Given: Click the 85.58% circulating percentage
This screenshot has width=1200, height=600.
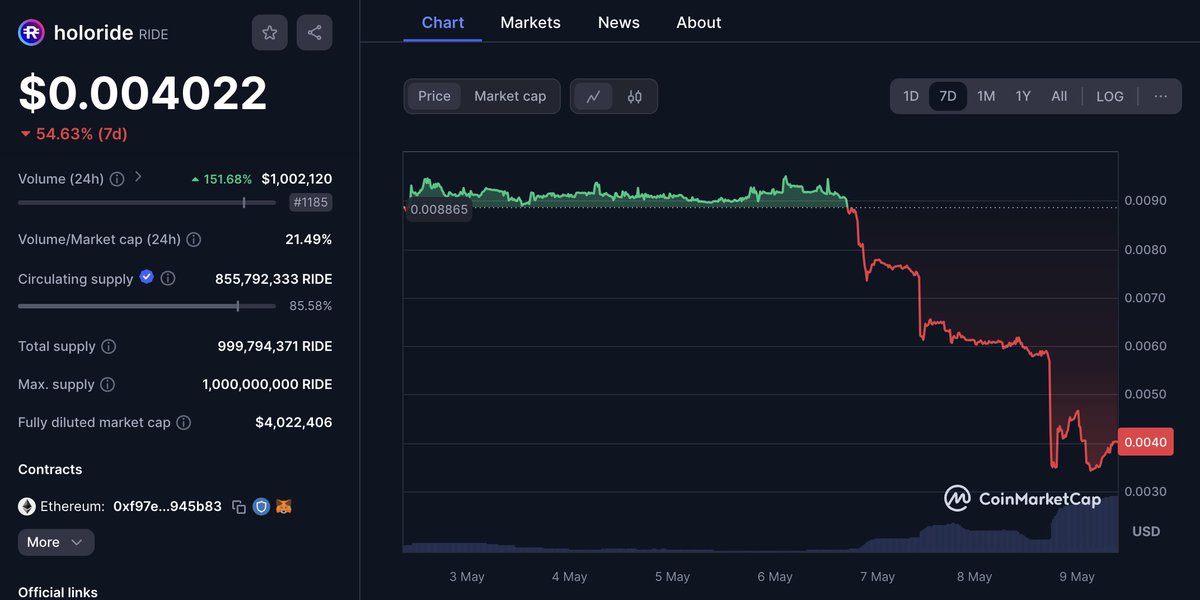Looking at the screenshot, I should 312,306.
